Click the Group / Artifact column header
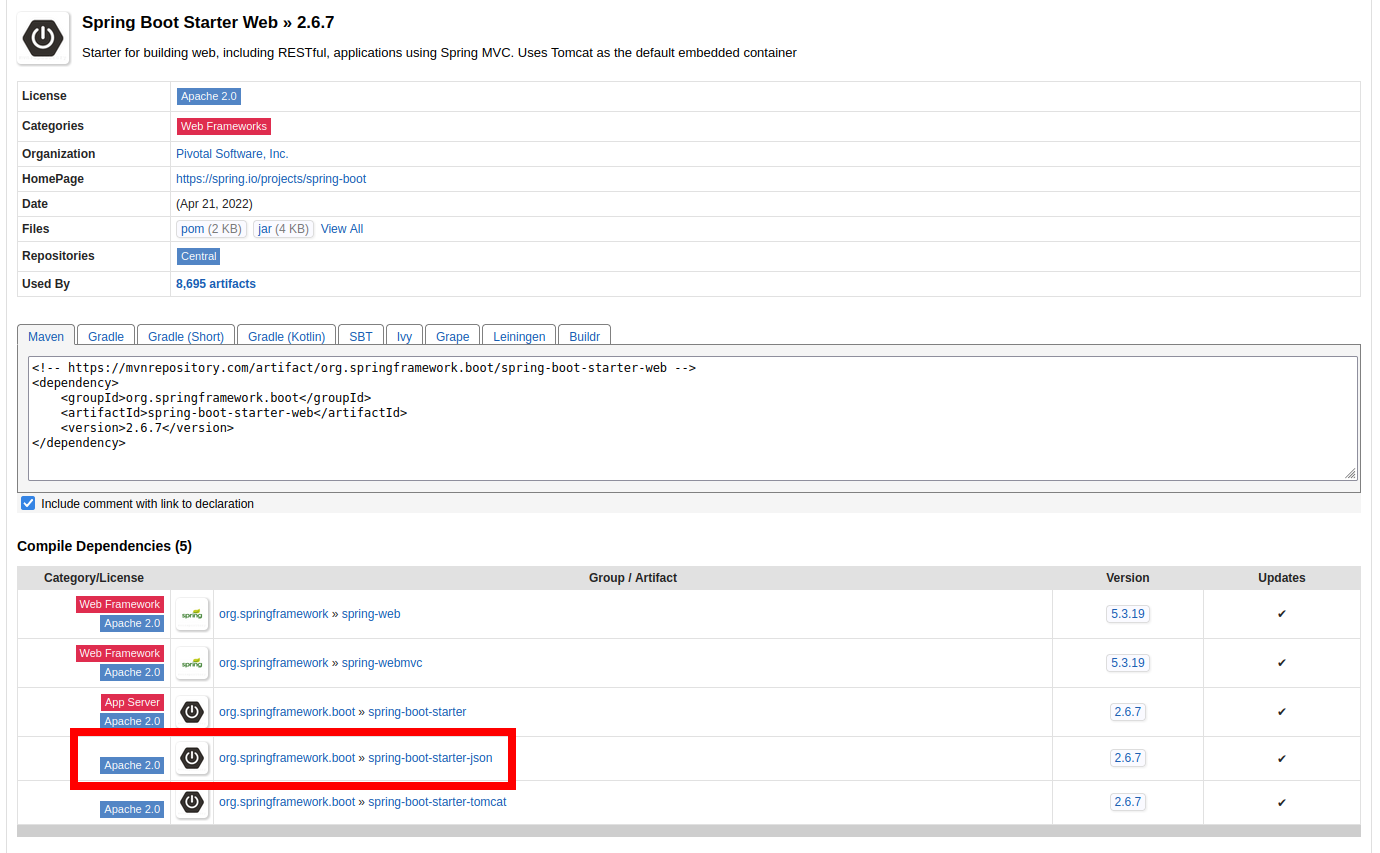 point(633,578)
